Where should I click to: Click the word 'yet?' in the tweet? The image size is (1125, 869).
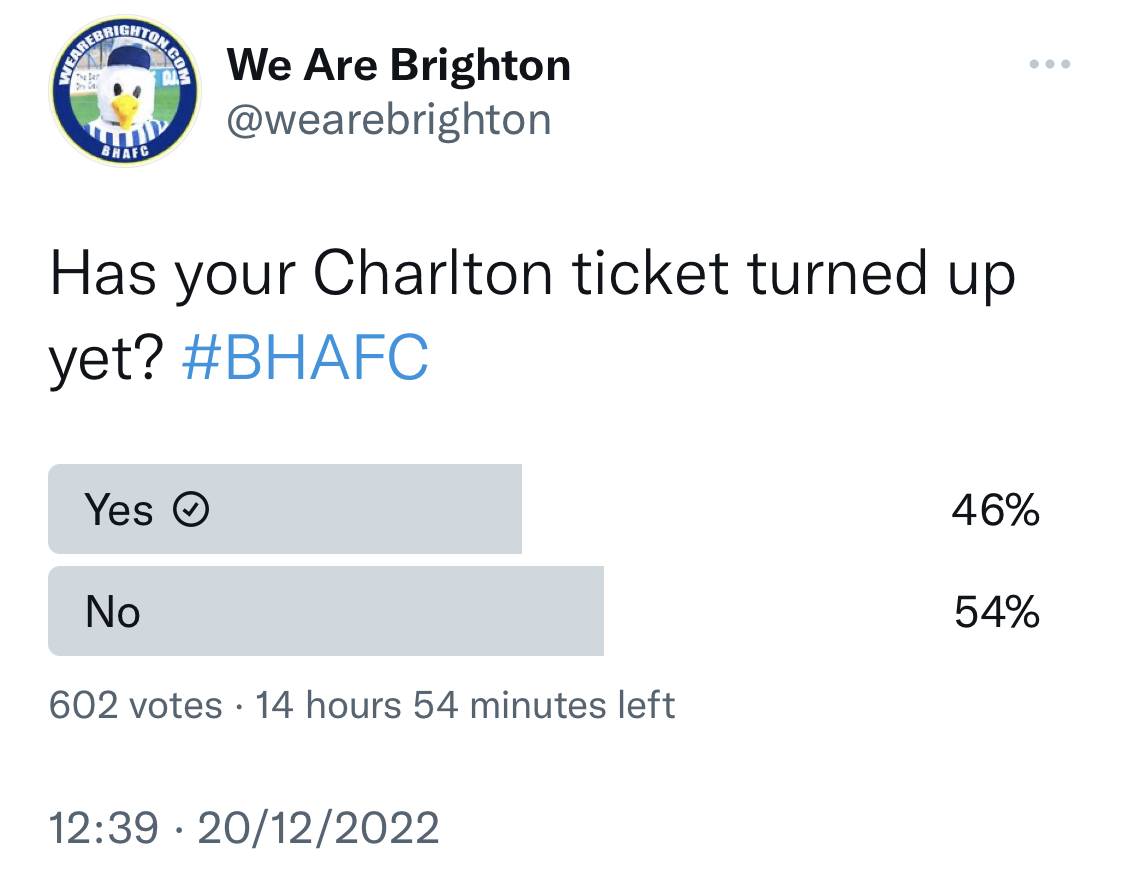tap(106, 360)
